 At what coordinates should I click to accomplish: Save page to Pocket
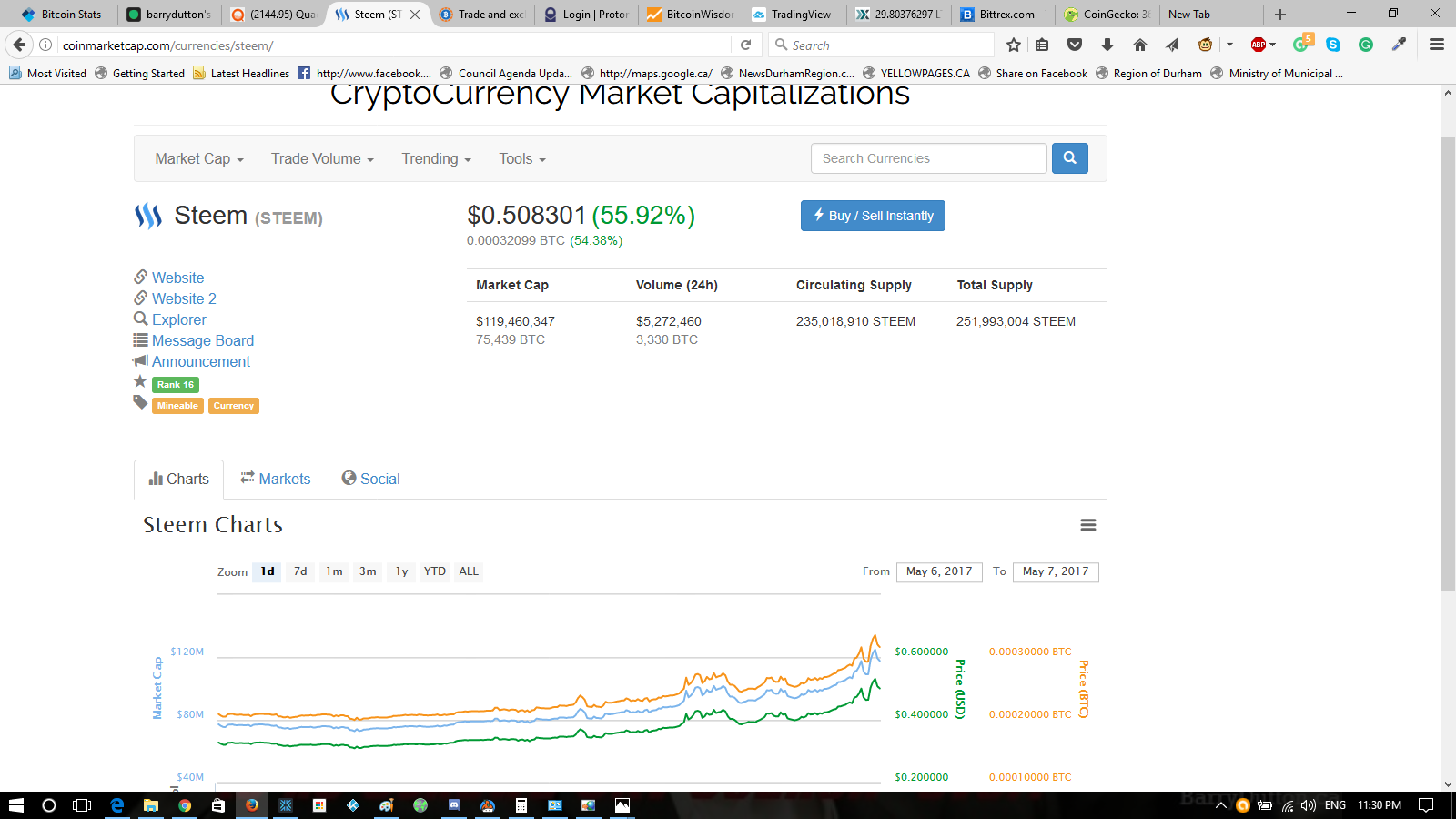1075,45
